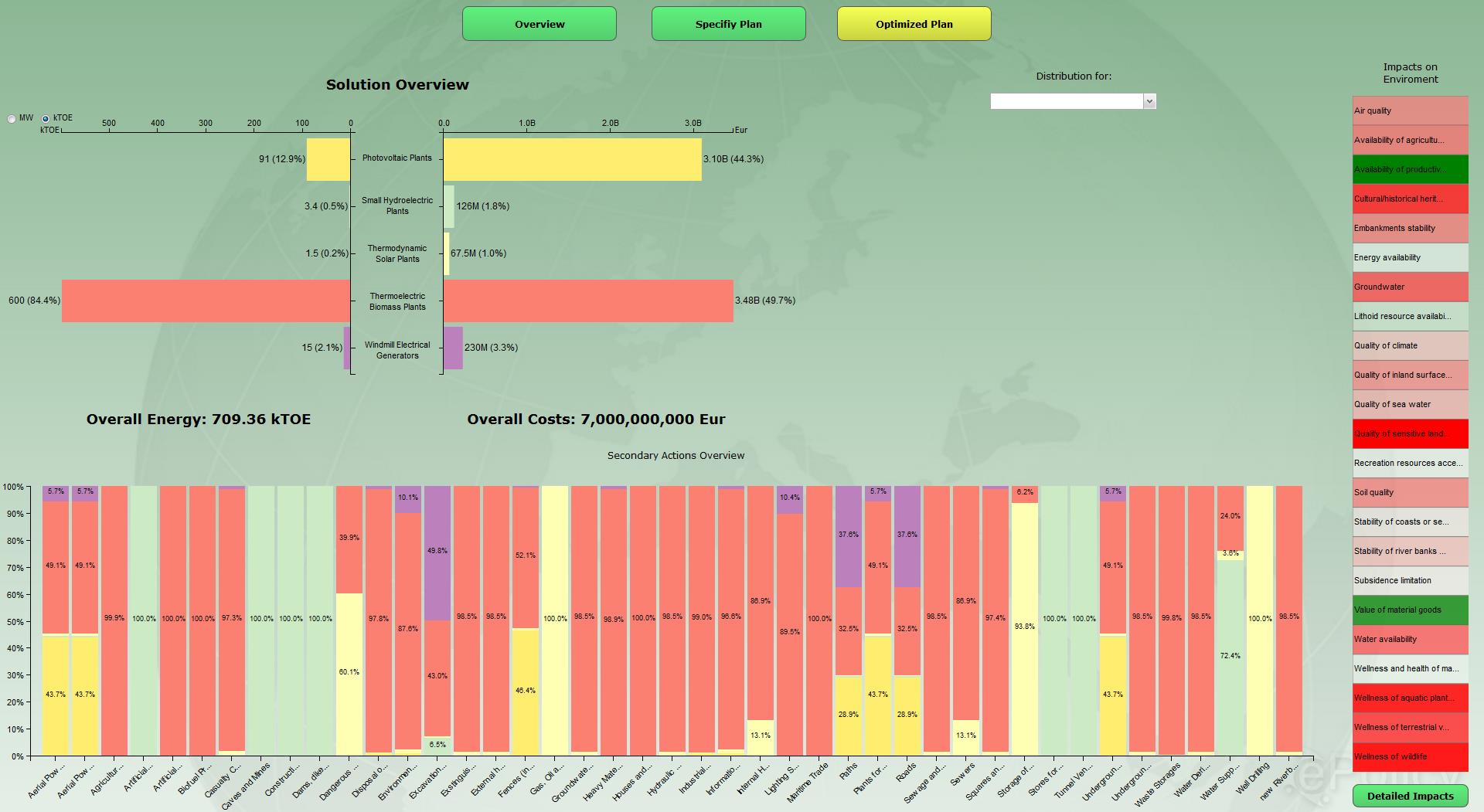
Task: Select Value of material goods impact
Action: [x=1411, y=610]
